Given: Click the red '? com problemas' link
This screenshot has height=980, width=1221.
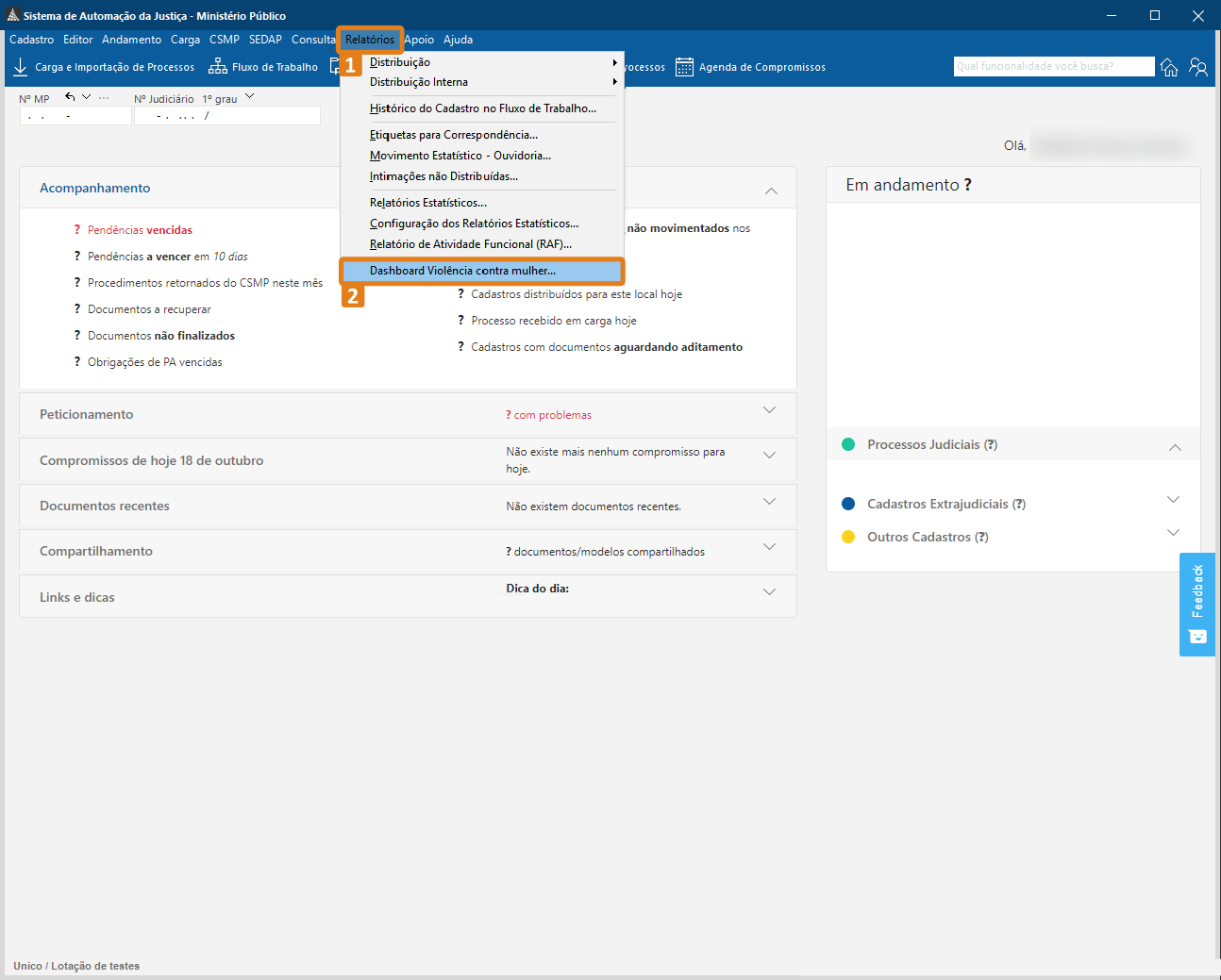Looking at the screenshot, I should 548,415.
